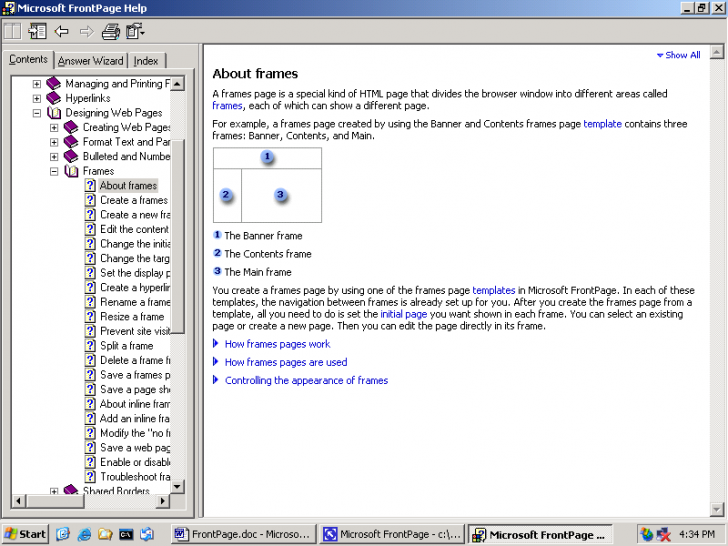Switch to the Answer Wizard tab
The height and width of the screenshot is (546, 728).
click(x=92, y=61)
